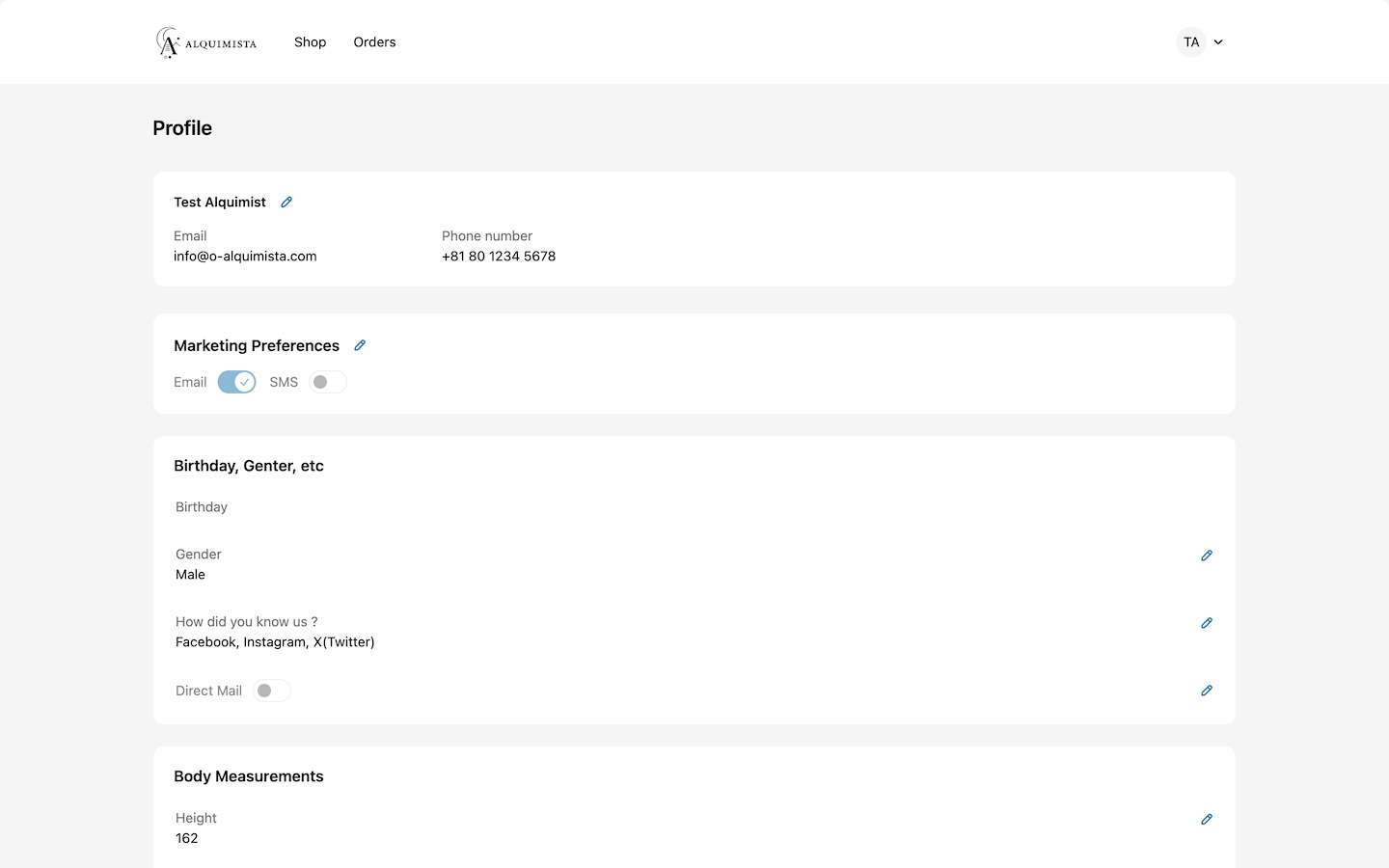1389x868 pixels.
Task: Turn on the Direct Mail switch
Action: 271,691
